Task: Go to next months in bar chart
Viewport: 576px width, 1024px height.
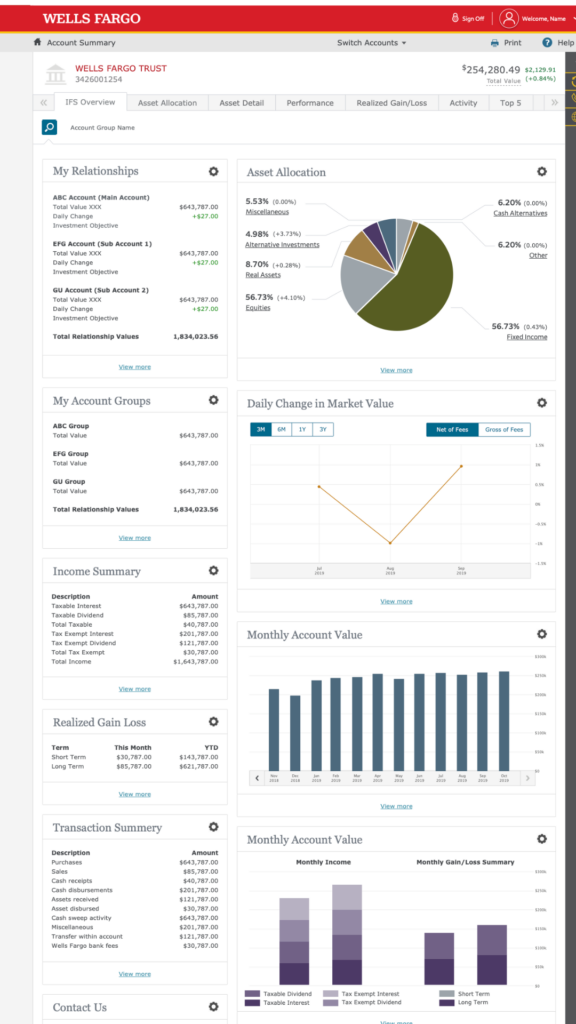Action: tap(528, 778)
